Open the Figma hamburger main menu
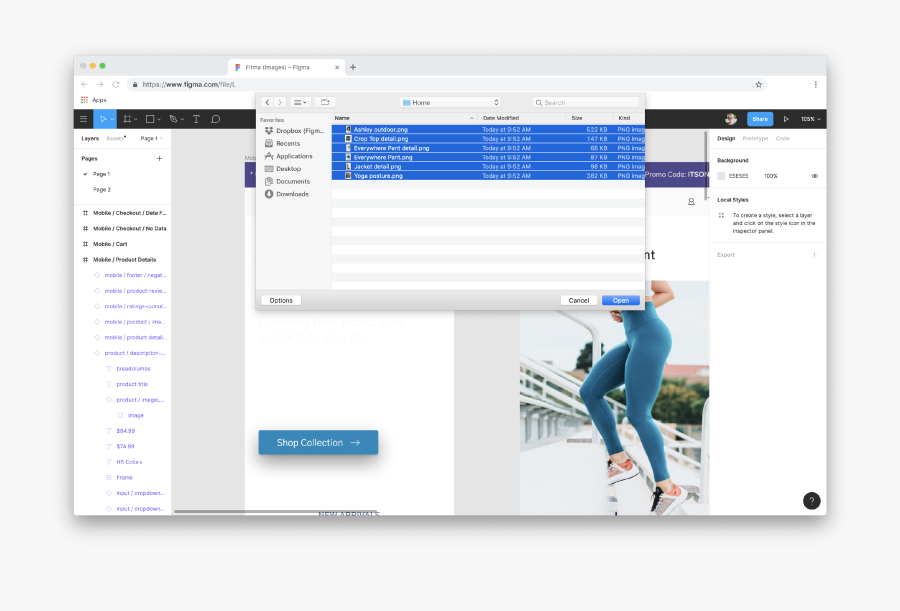Viewport: 900px width, 611px height. click(x=84, y=119)
